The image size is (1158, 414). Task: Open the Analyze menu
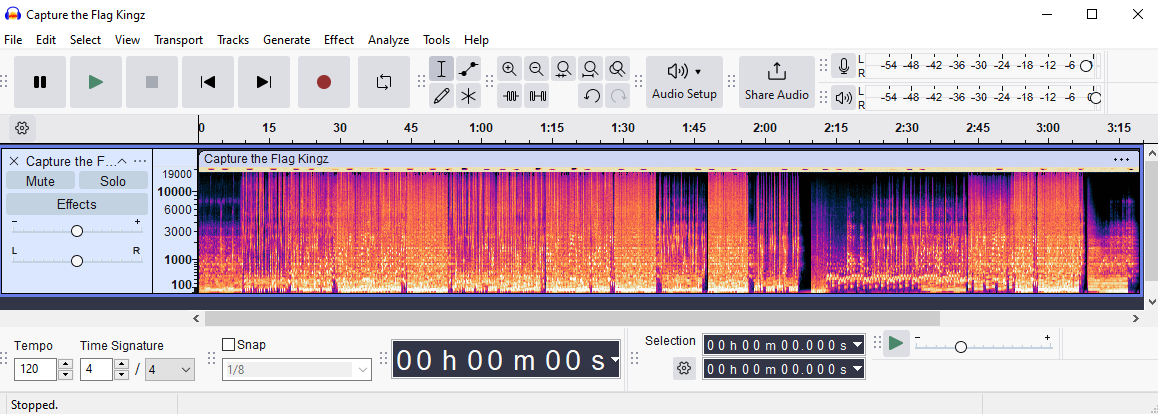388,40
